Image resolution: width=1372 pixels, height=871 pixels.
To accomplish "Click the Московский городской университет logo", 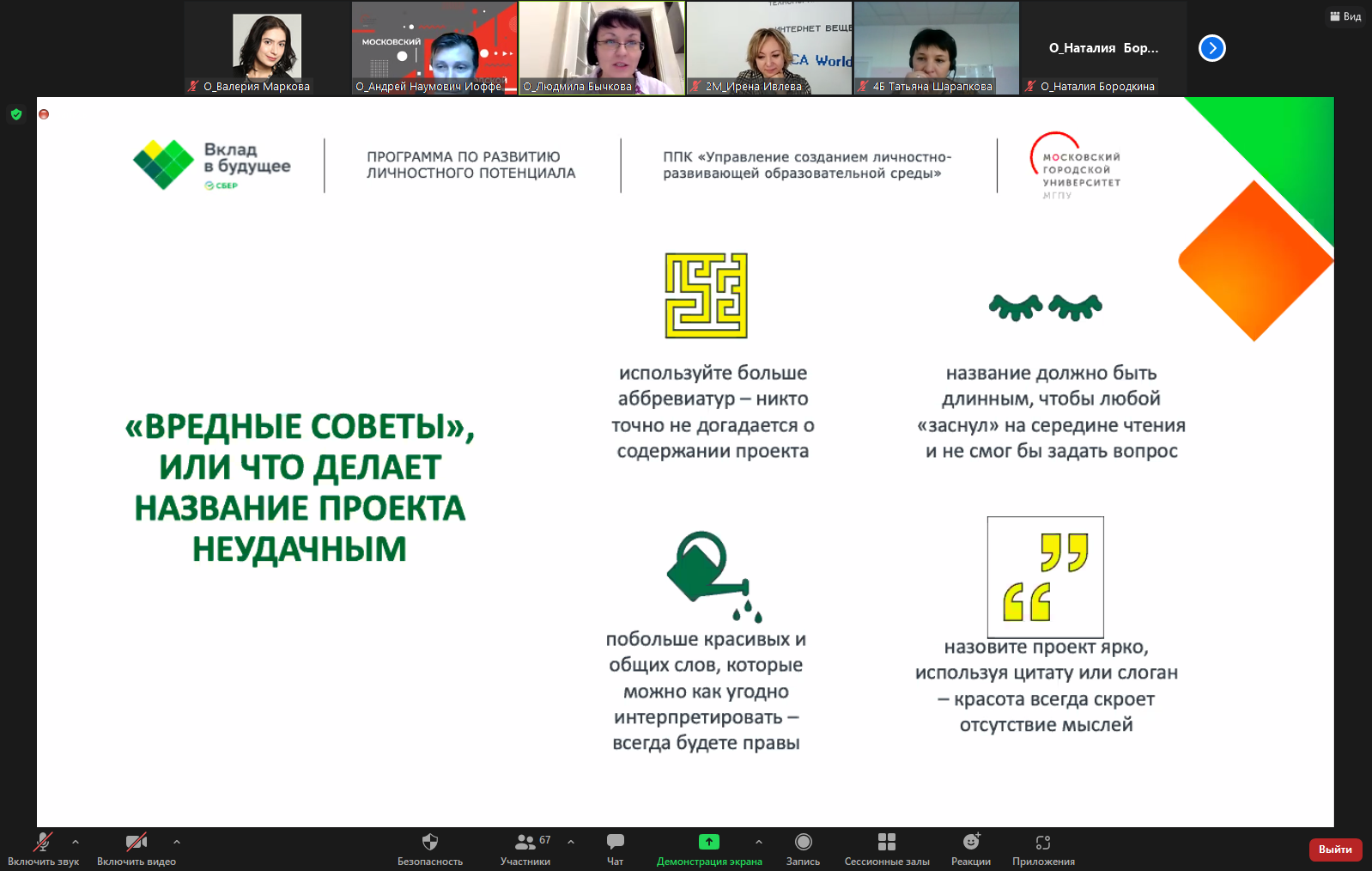I will point(1076,166).
